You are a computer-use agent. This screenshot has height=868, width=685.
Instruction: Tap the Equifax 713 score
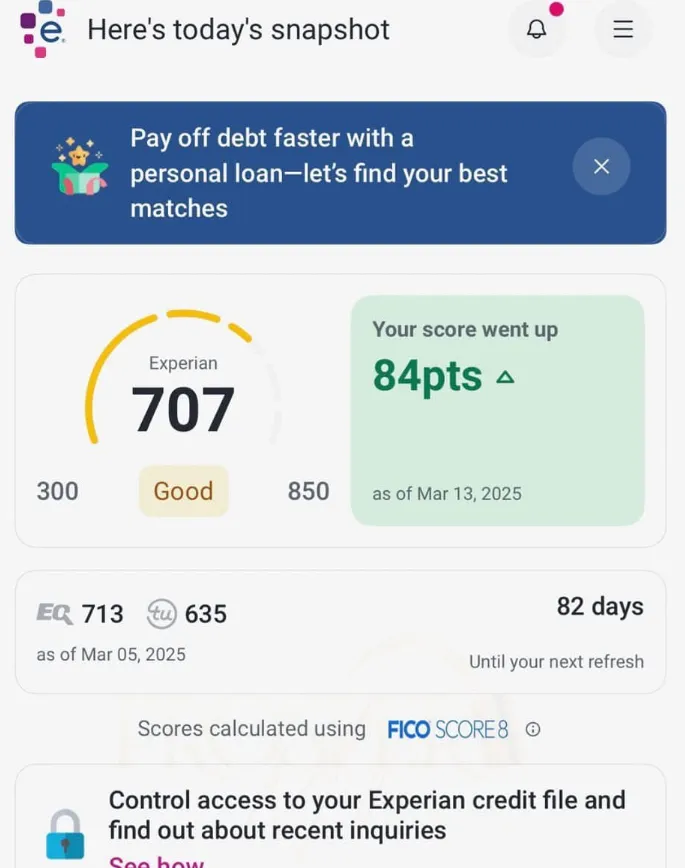(102, 614)
